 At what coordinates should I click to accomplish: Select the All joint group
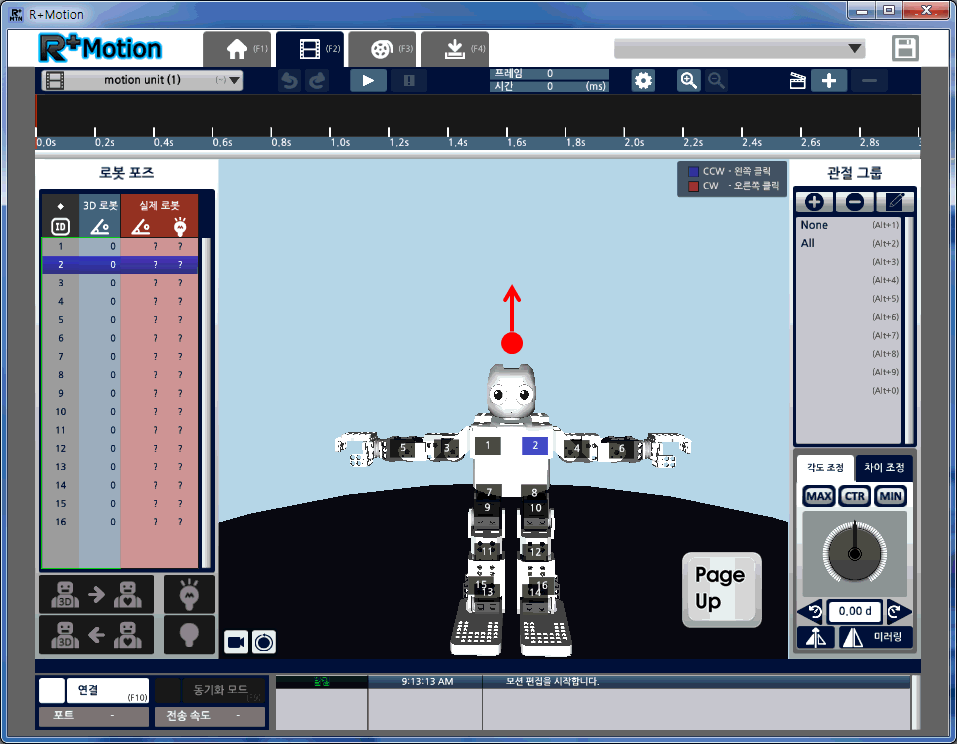coord(808,243)
